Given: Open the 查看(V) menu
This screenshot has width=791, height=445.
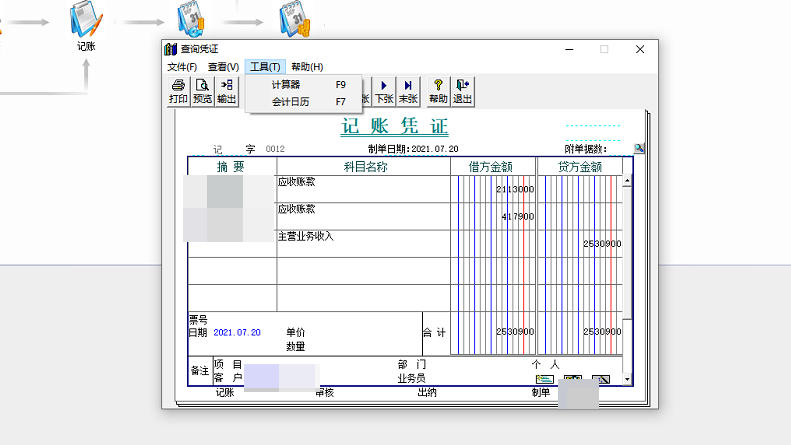Looking at the screenshot, I should pyautogui.click(x=223, y=67).
